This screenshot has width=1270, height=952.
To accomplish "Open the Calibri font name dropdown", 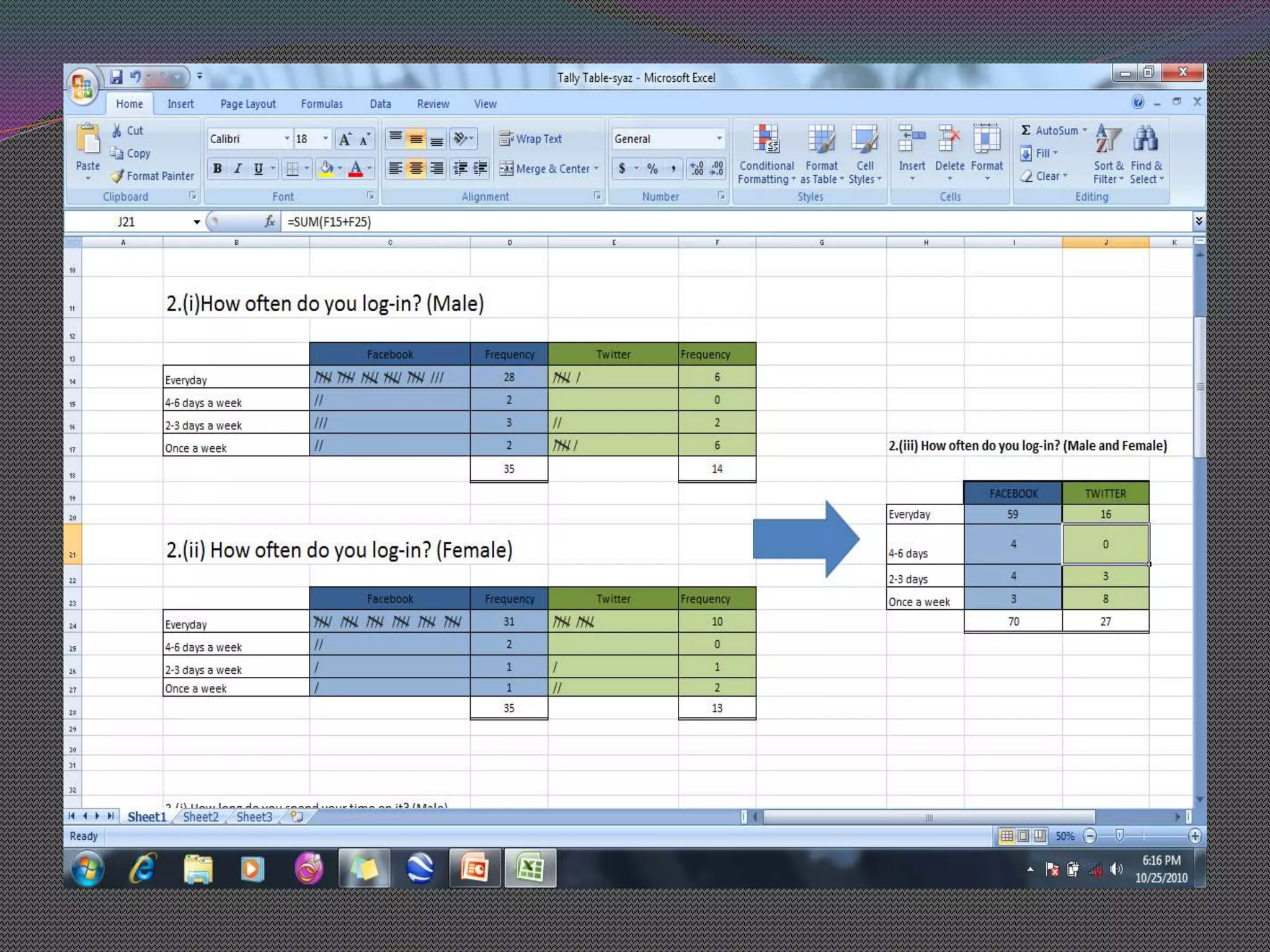I will [286, 139].
